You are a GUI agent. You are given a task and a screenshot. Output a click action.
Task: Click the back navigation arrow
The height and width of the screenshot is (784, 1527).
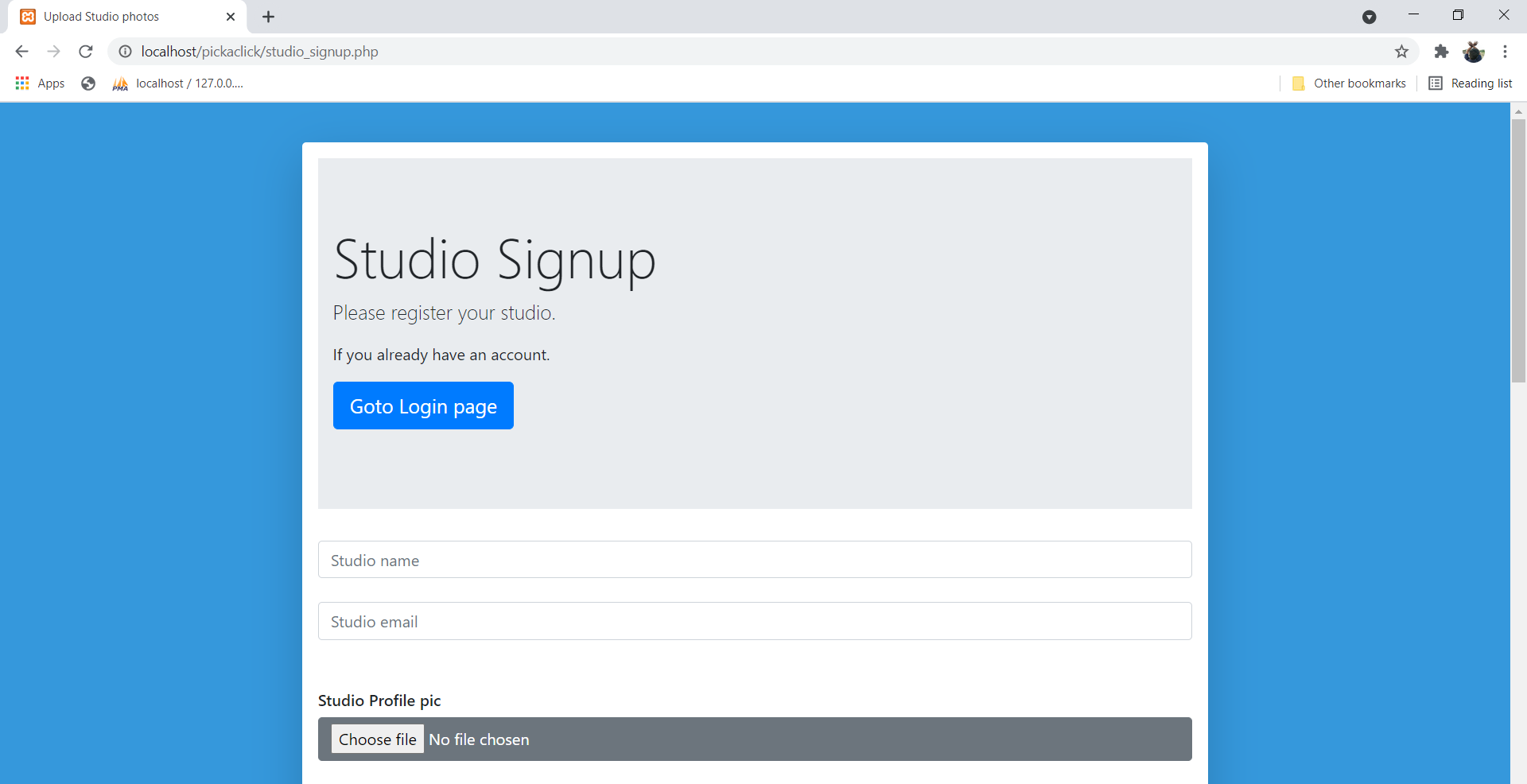click(21, 51)
